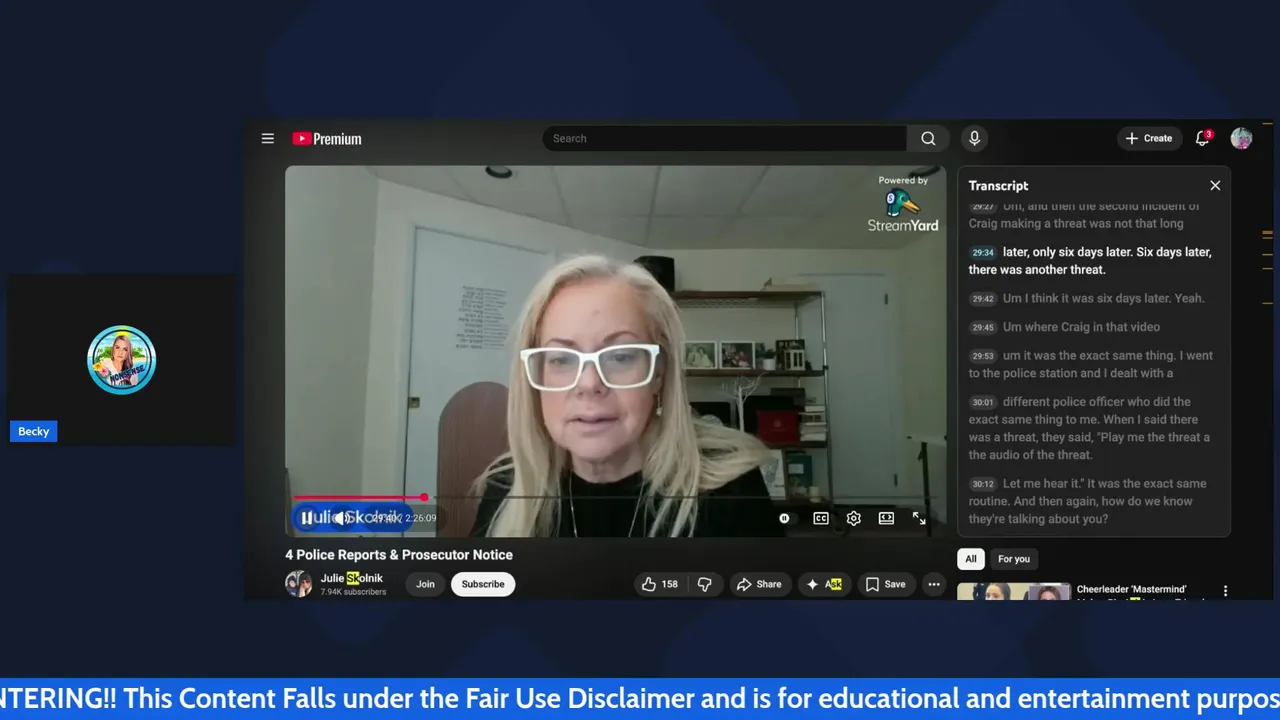
Task: Open the account avatar menu
Action: click(x=1241, y=139)
